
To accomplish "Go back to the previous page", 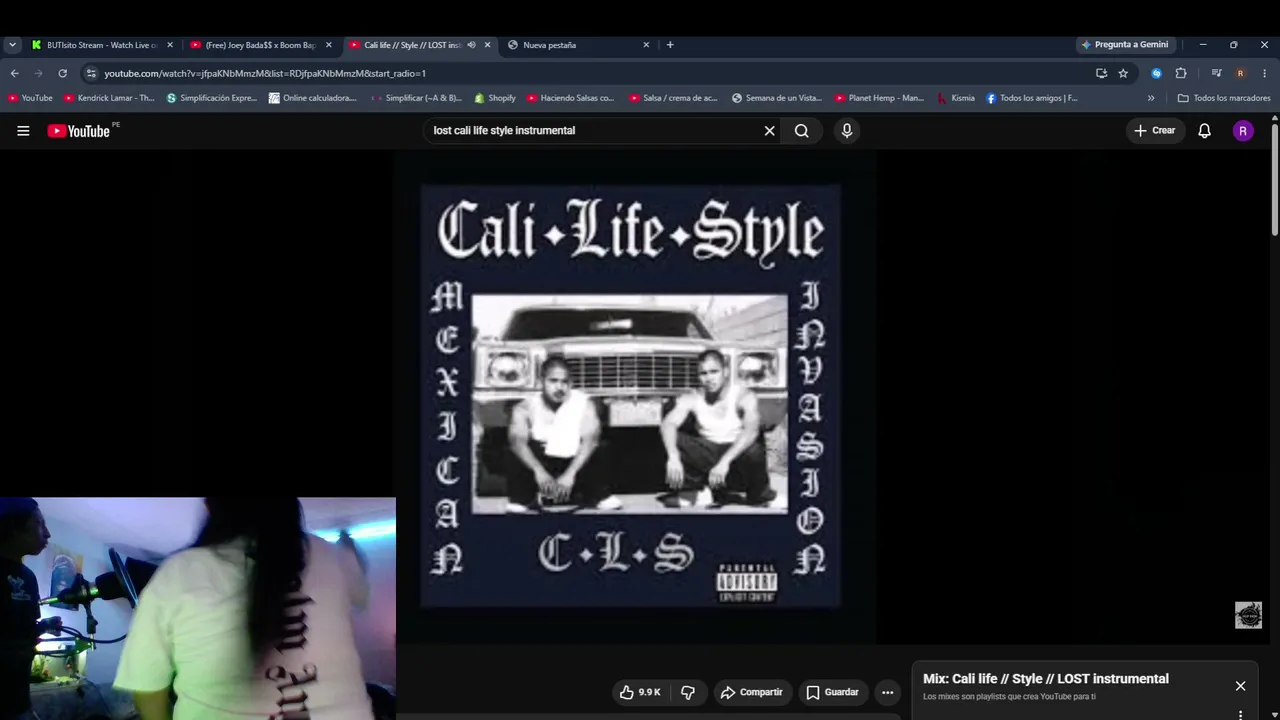I will 14,73.
